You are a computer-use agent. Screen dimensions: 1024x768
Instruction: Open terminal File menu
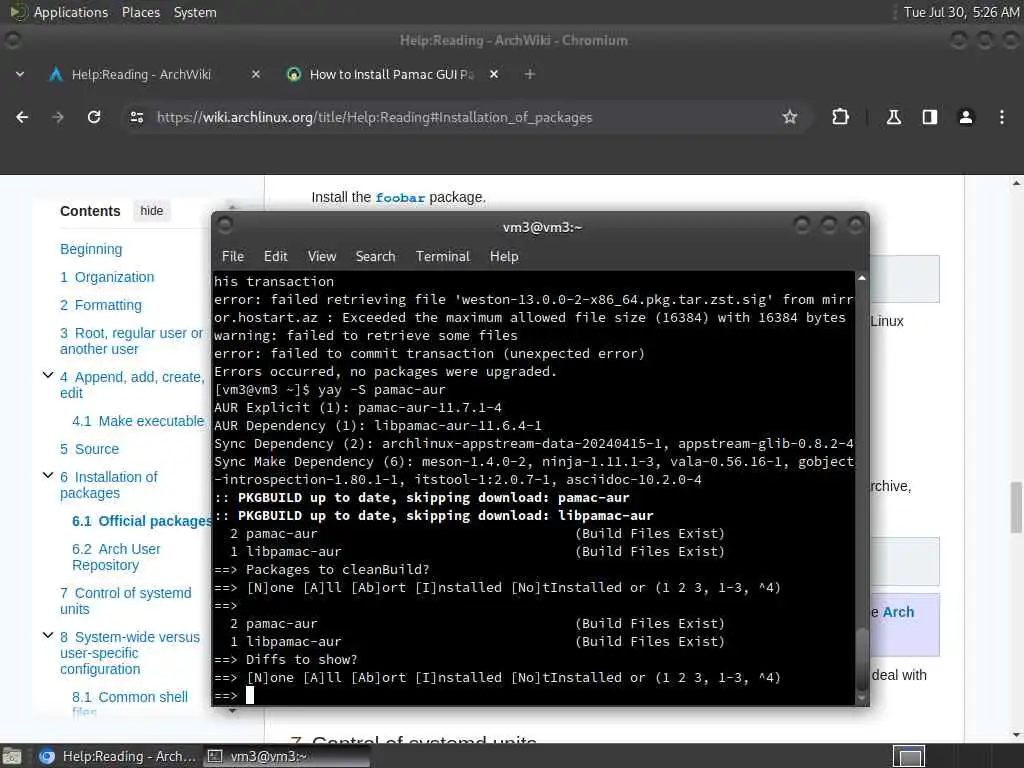point(232,256)
